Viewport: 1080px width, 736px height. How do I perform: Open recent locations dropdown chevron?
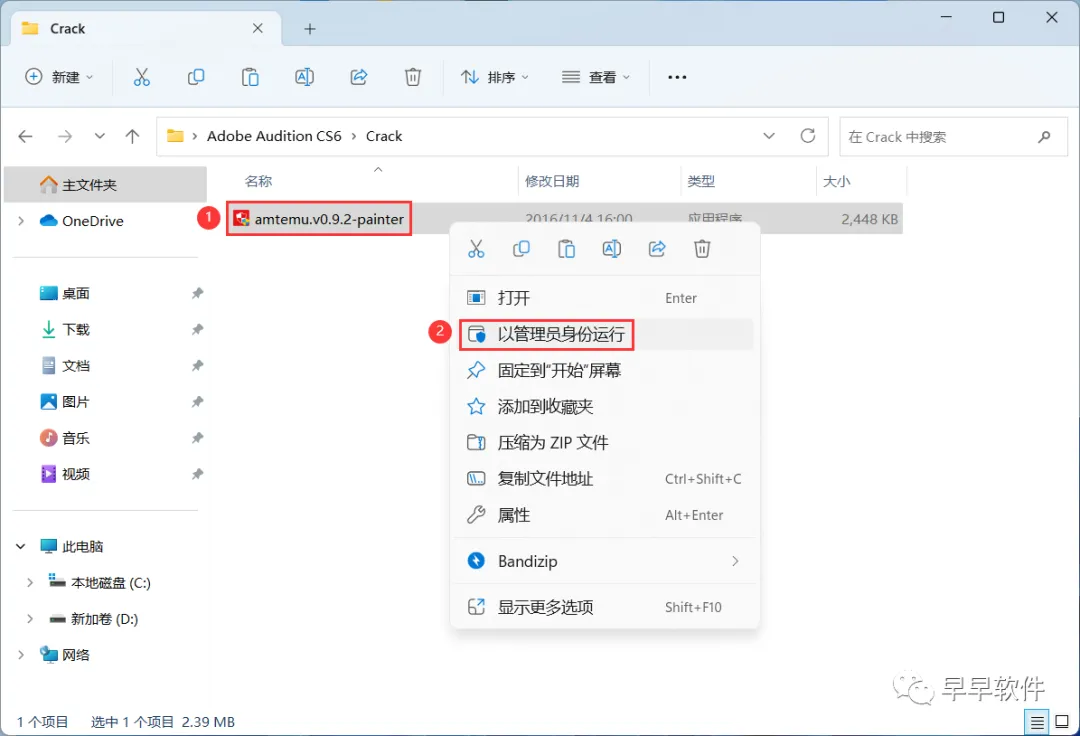(100, 136)
